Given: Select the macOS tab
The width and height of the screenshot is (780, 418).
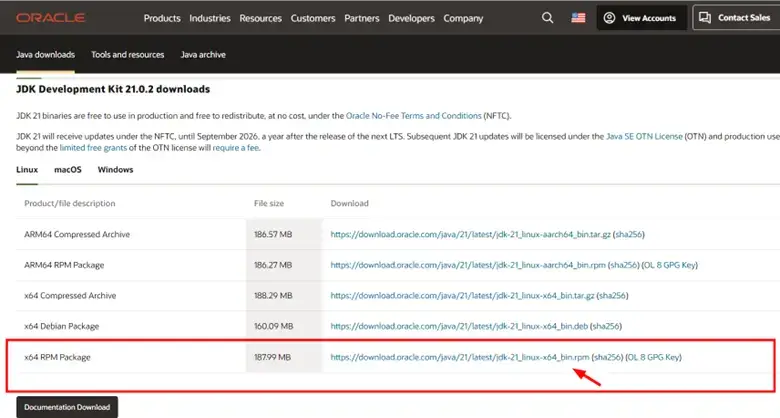Looking at the screenshot, I should pyautogui.click(x=68, y=170).
